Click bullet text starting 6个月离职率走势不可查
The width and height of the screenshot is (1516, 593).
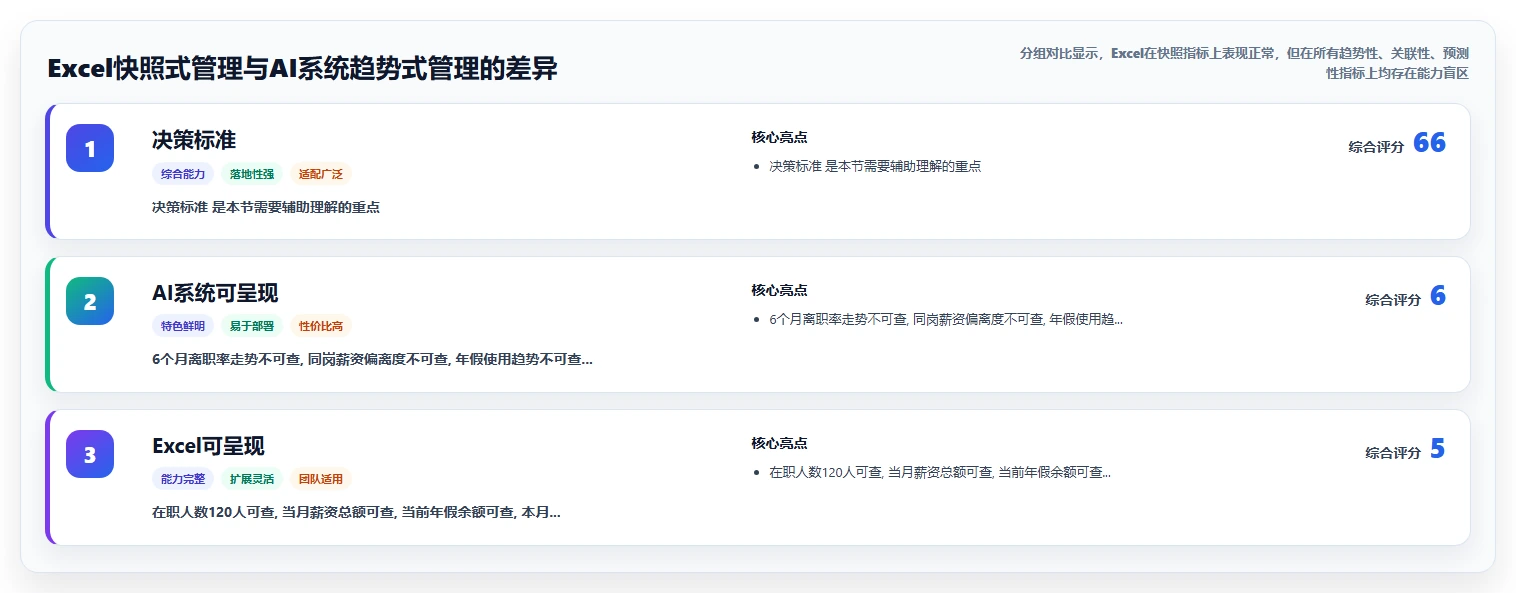pos(946,319)
